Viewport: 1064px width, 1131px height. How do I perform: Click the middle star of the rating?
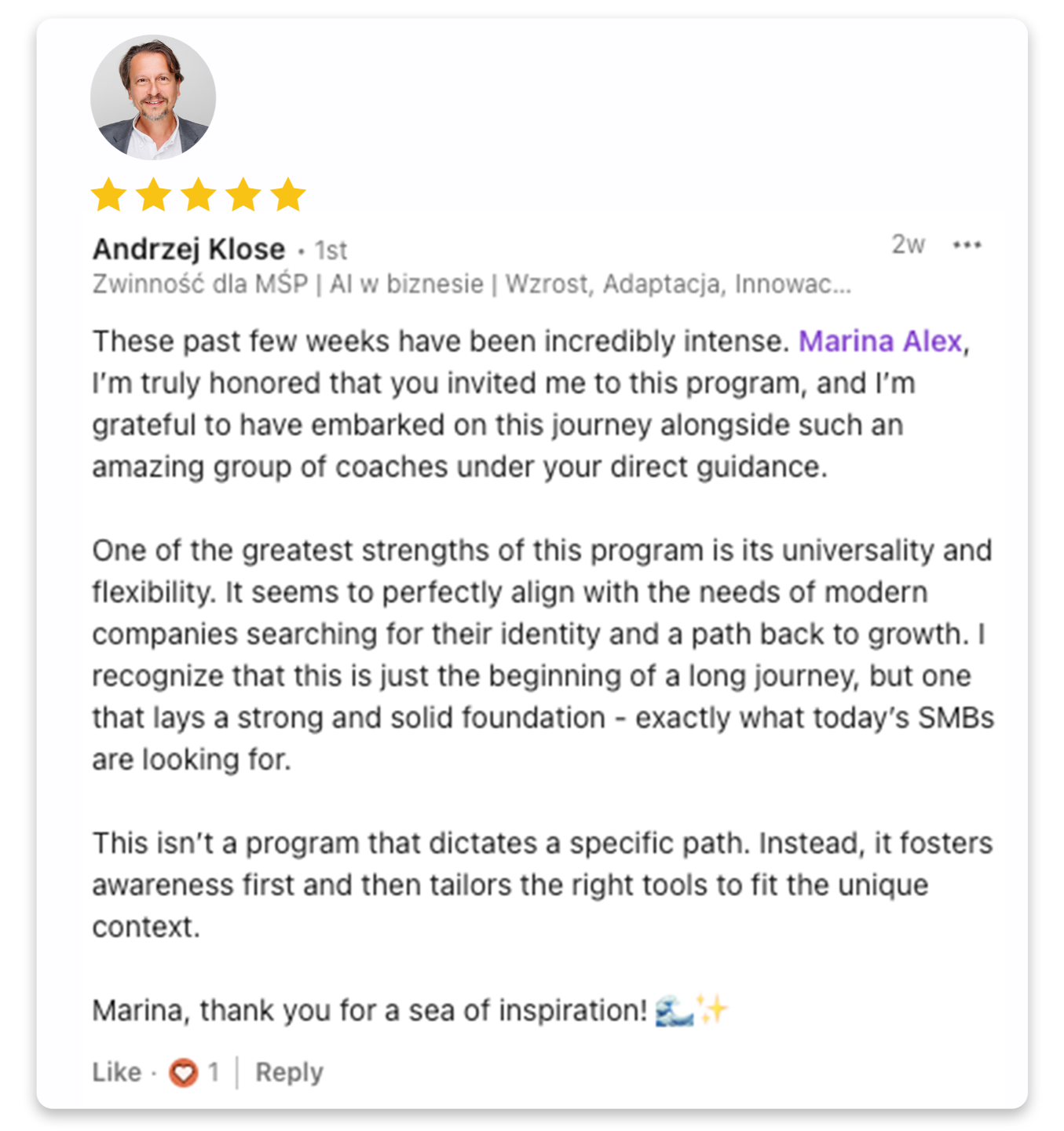click(199, 195)
